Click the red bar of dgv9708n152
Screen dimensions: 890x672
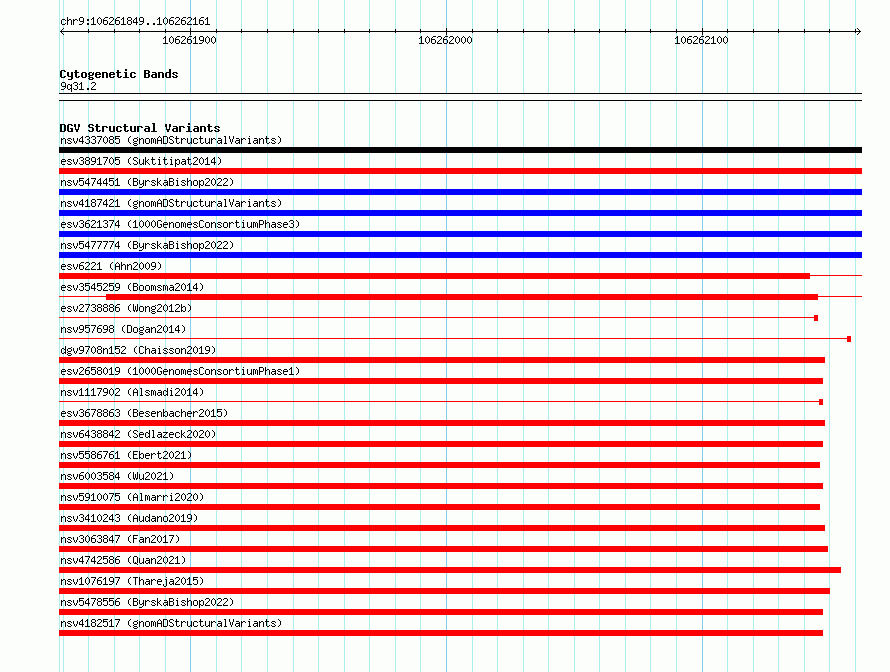point(442,360)
